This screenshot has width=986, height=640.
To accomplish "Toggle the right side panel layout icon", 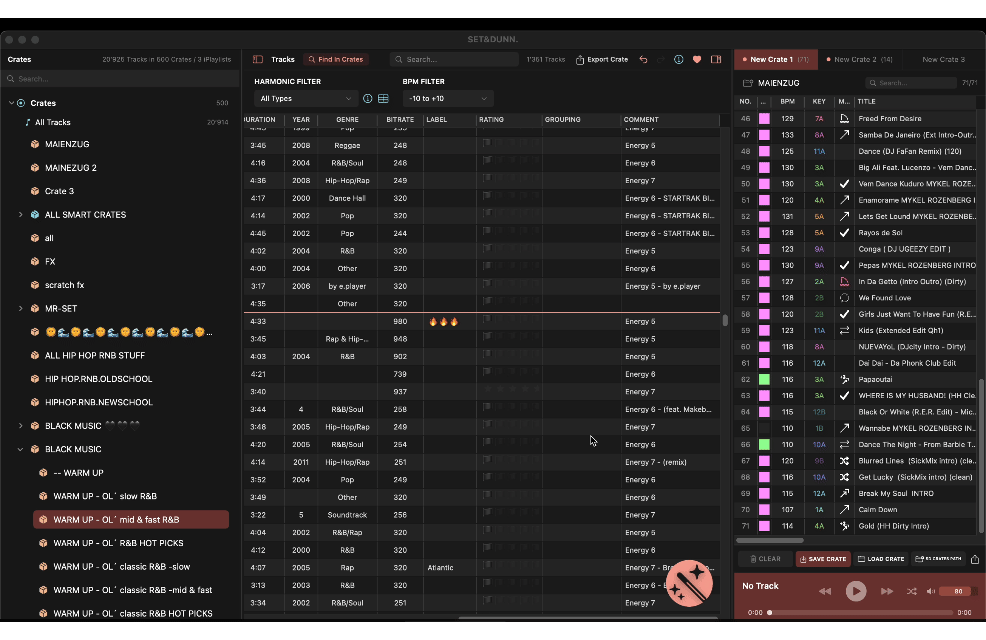I will 716,59.
